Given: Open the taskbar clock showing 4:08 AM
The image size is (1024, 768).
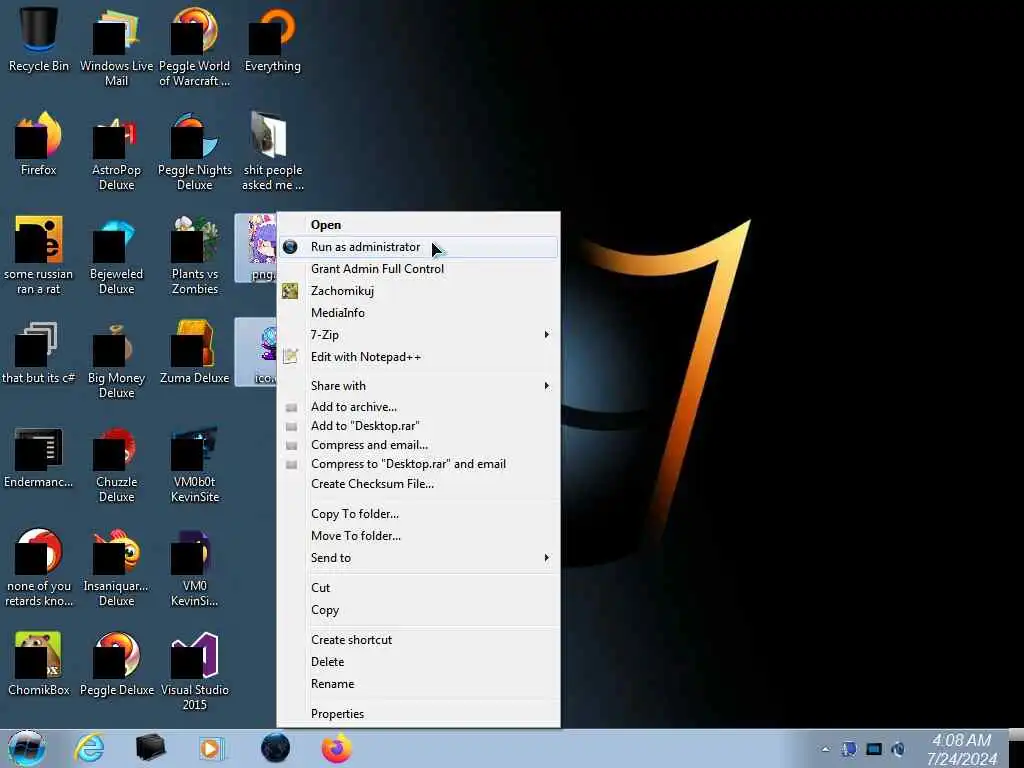Looking at the screenshot, I should click(x=962, y=749).
